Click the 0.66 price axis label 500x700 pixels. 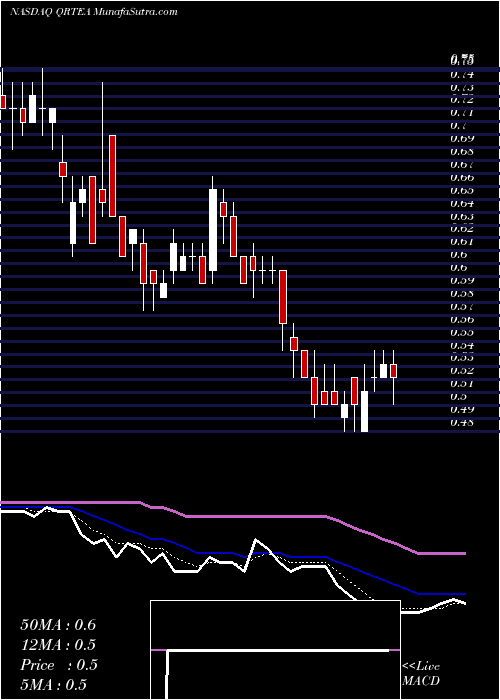click(462, 177)
